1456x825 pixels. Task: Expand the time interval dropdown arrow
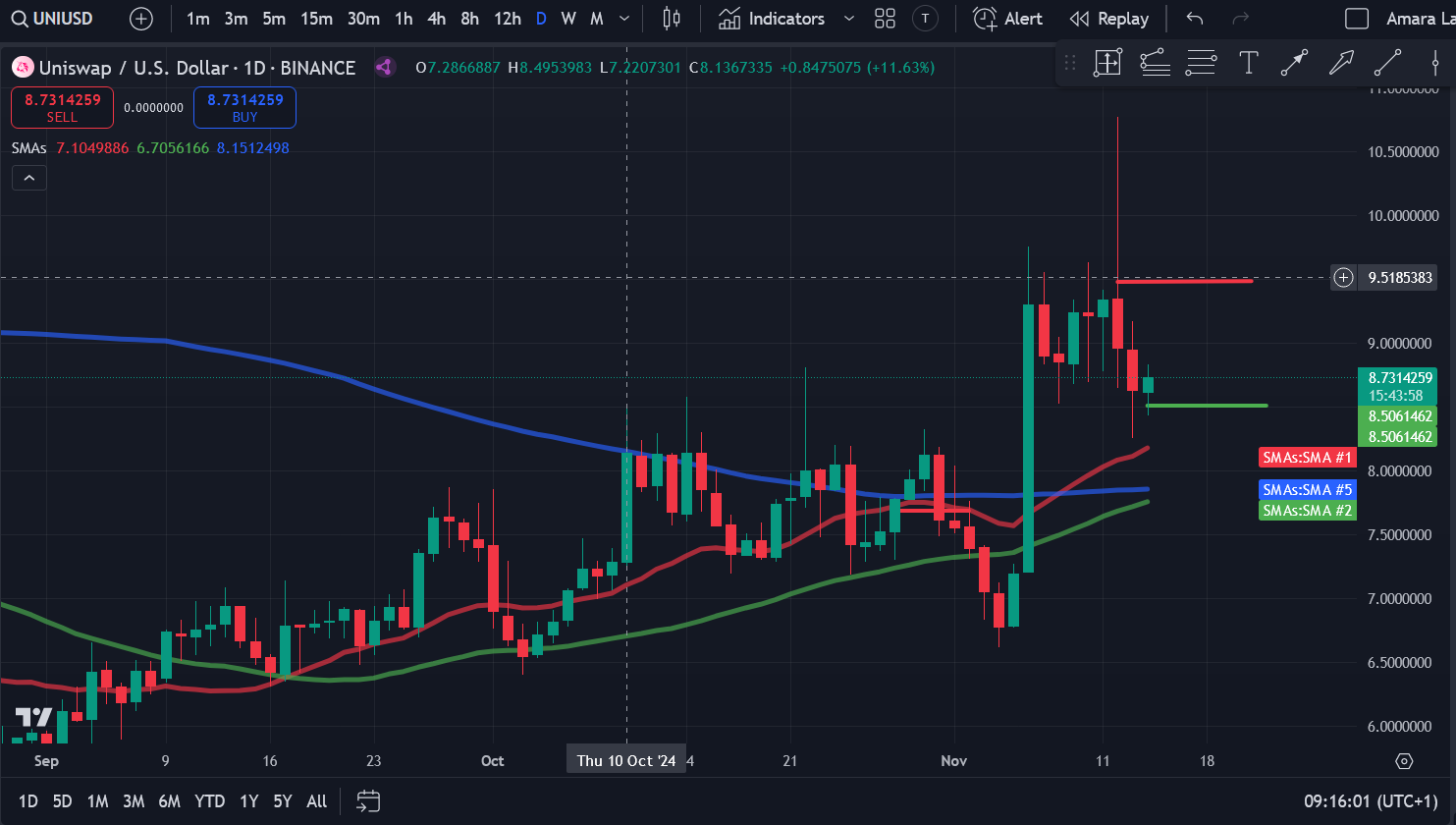624,19
